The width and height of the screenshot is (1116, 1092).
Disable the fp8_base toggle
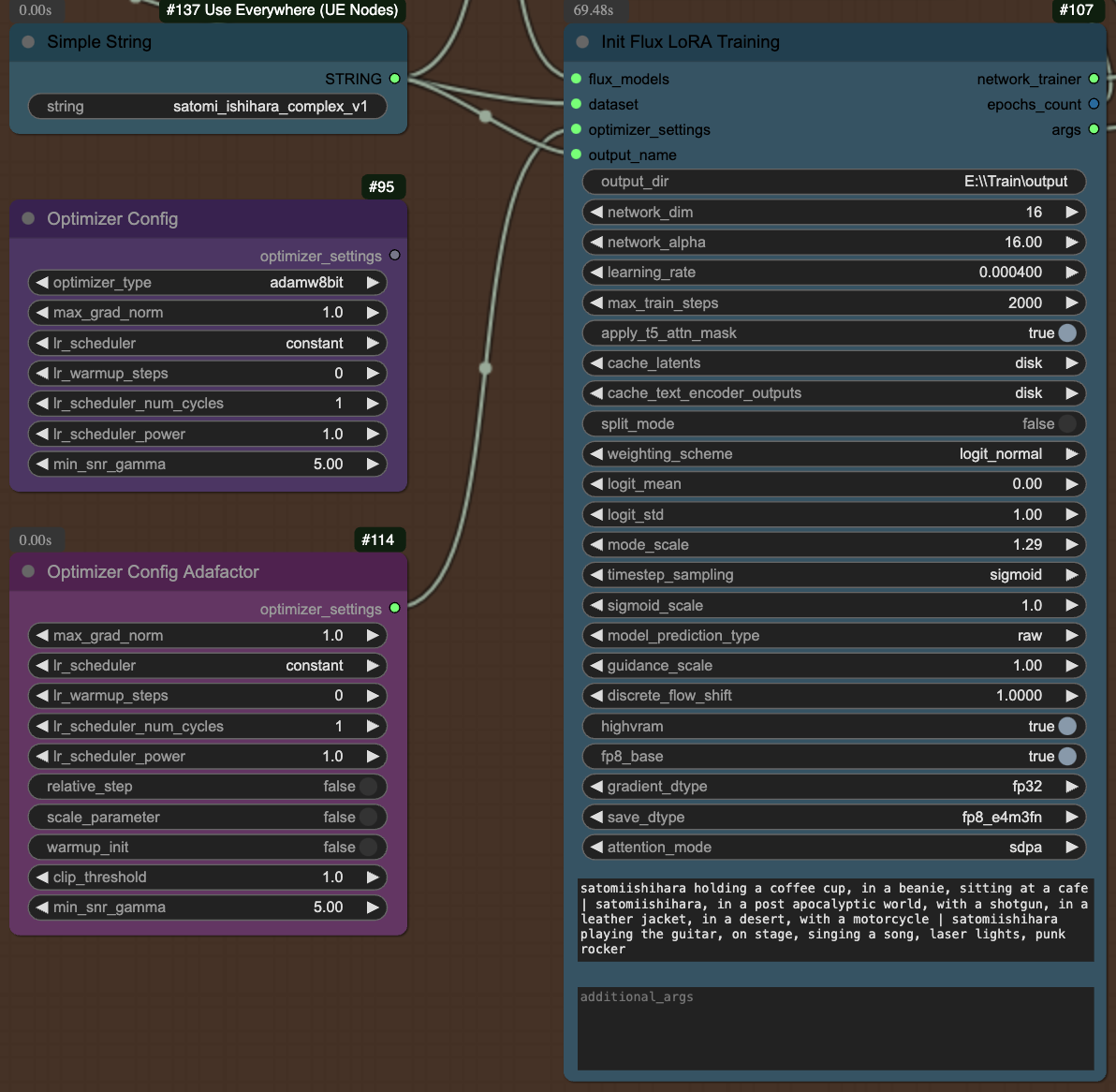click(x=833, y=756)
